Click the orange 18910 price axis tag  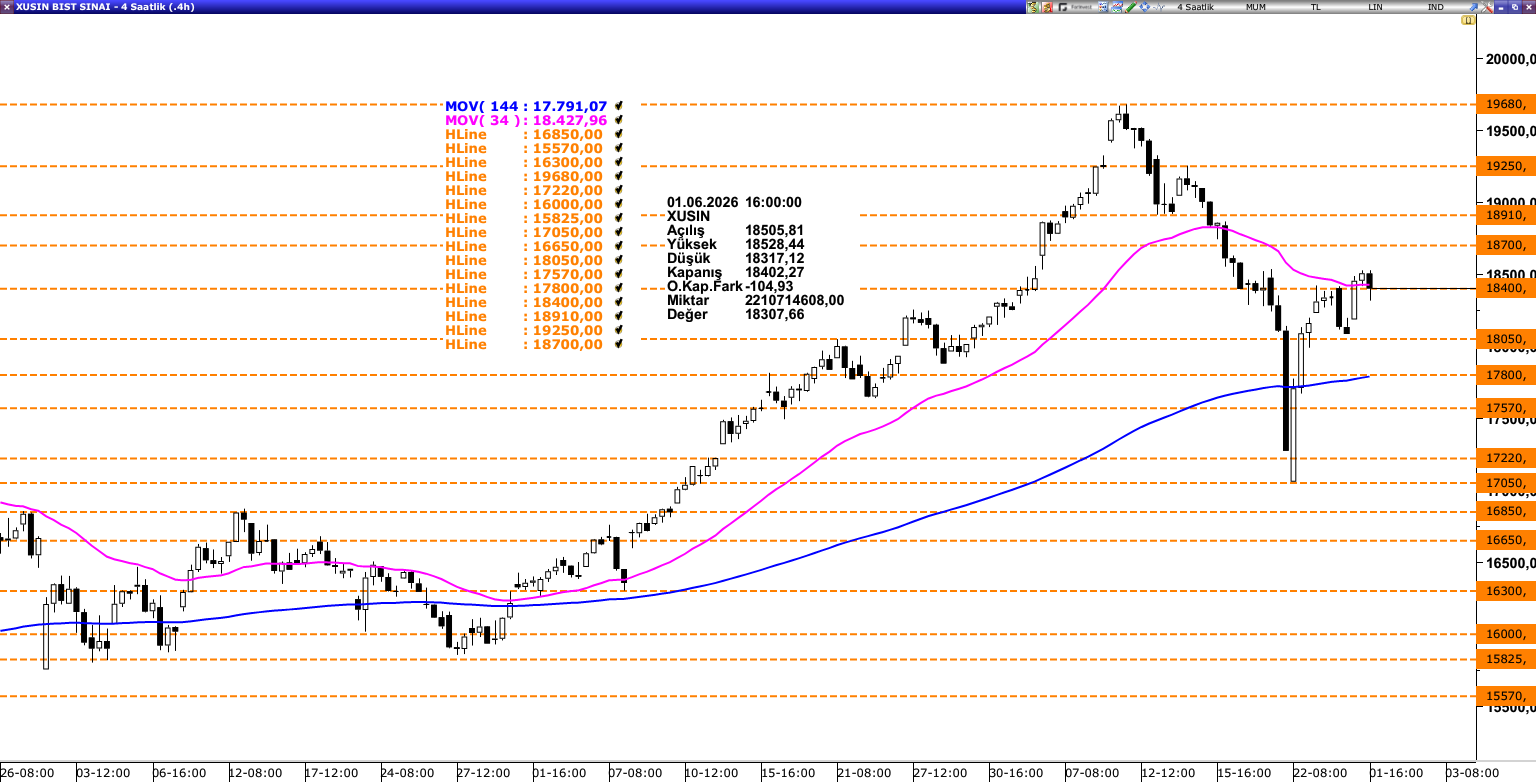click(x=1506, y=215)
